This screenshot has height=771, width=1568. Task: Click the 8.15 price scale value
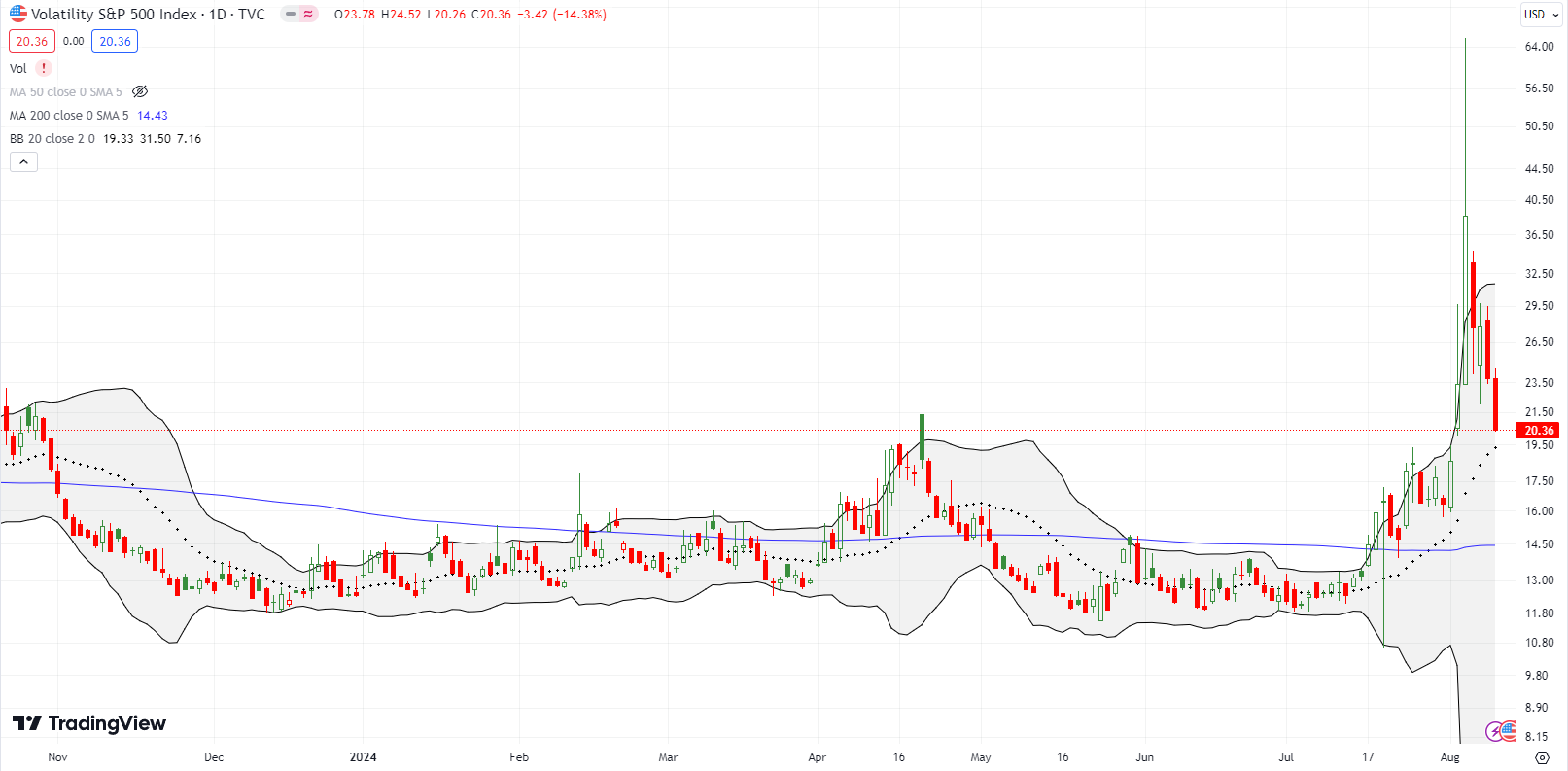click(x=1537, y=736)
